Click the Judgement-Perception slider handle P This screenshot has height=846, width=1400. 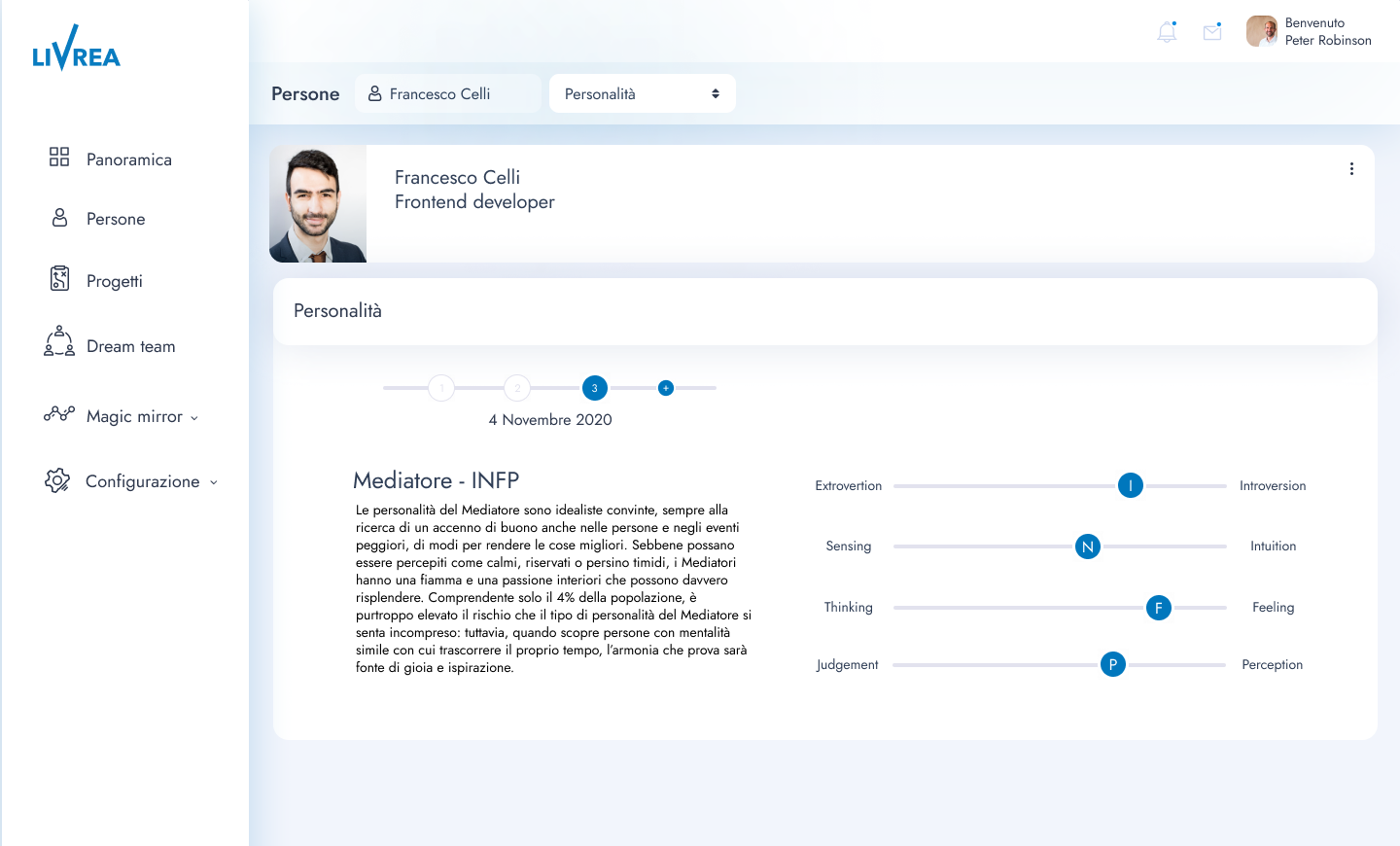tap(1113, 664)
